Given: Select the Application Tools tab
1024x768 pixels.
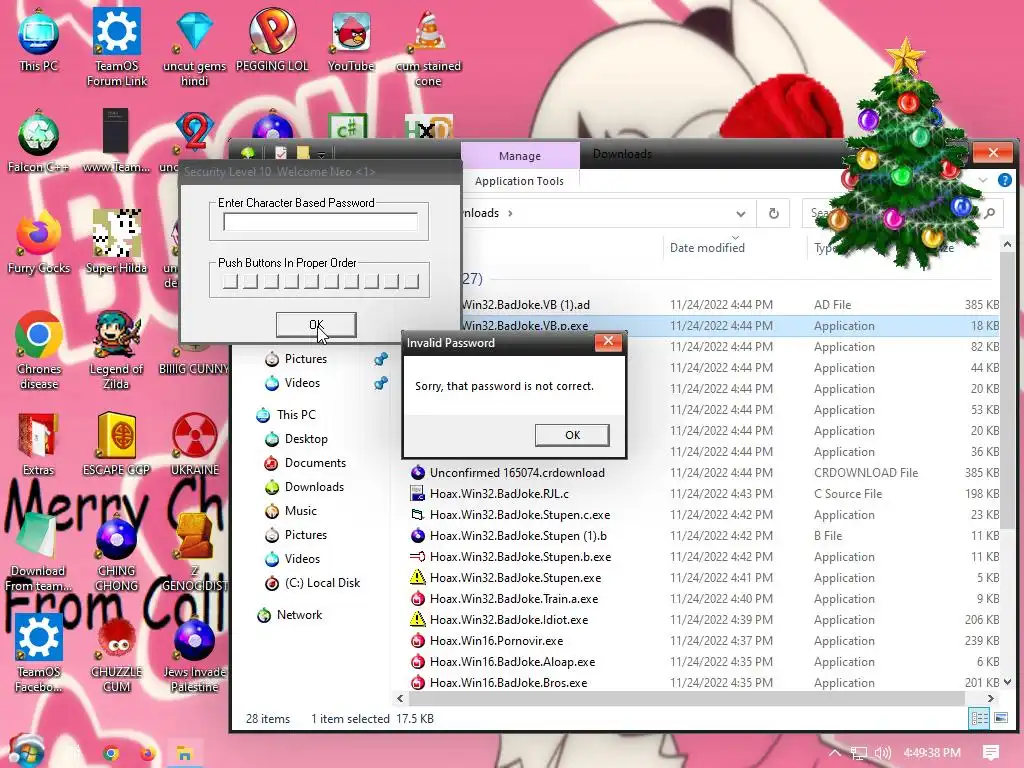Looking at the screenshot, I should tap(519, 181).
